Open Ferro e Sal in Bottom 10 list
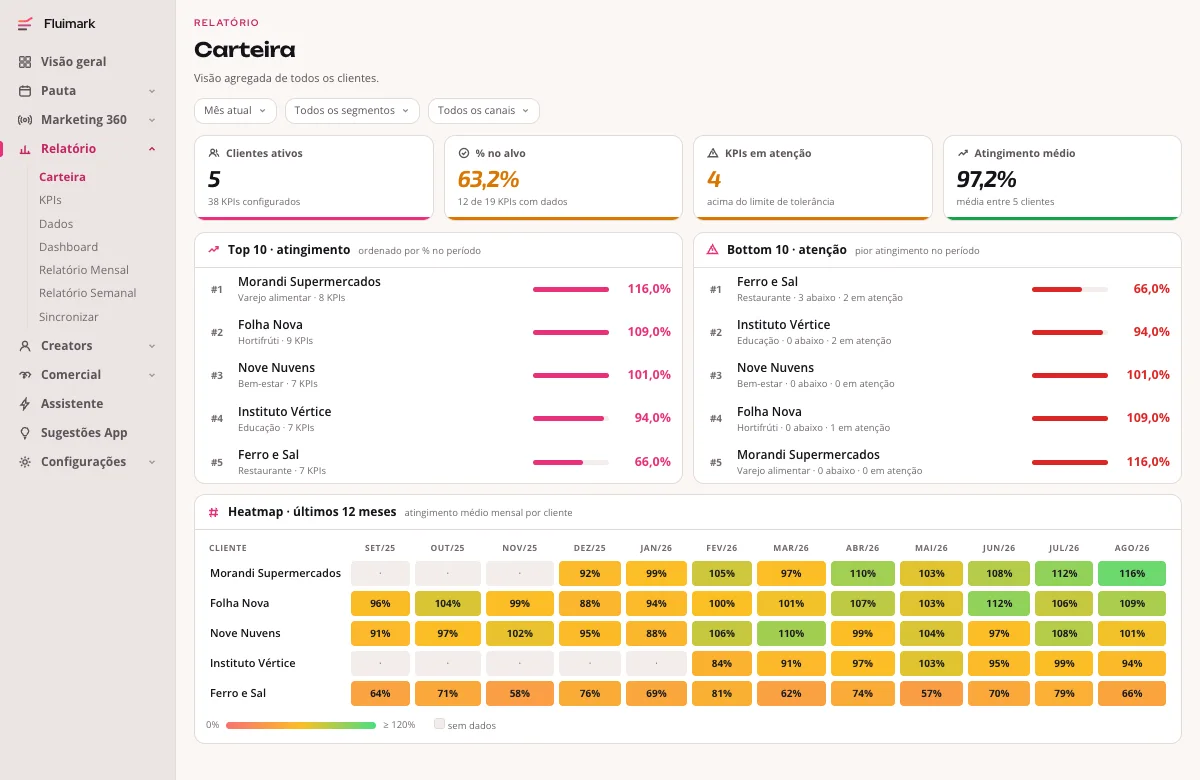 click(937, 289)
